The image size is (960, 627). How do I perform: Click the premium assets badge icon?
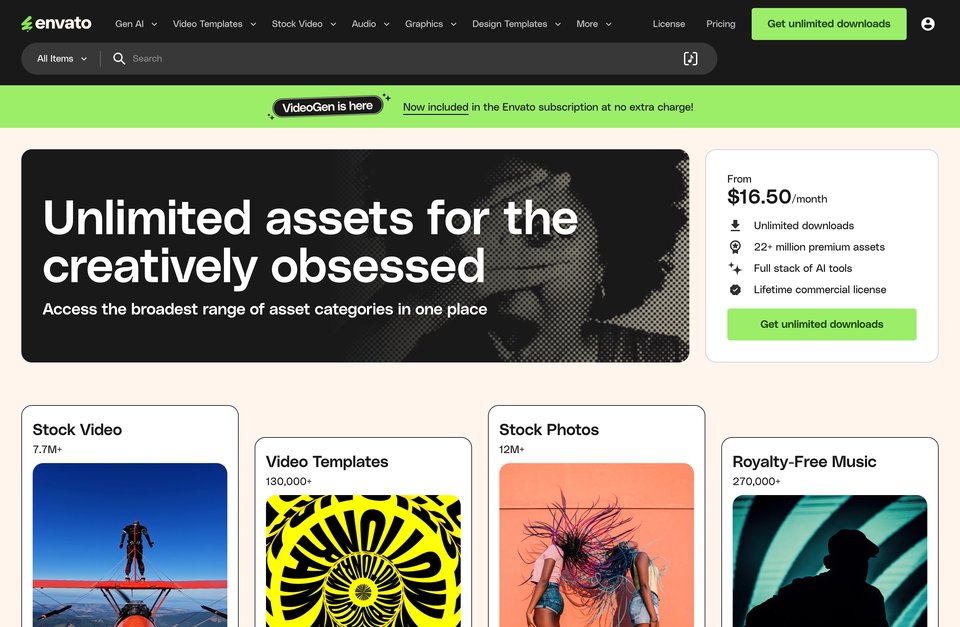735,247
